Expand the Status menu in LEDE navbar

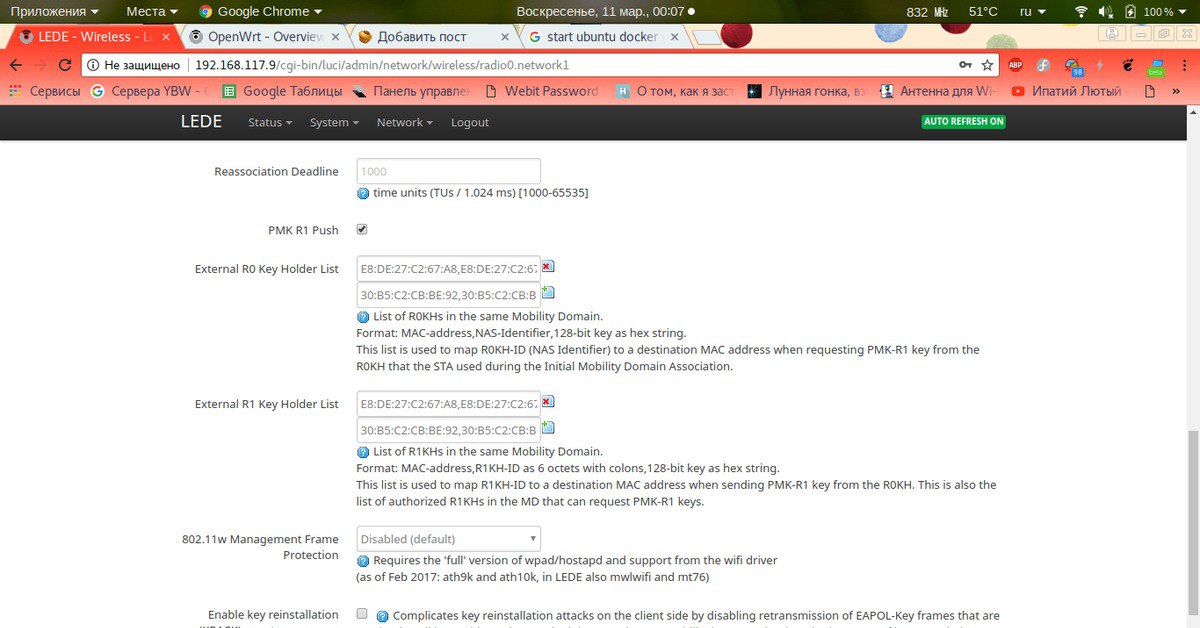[x=270, y=122]
